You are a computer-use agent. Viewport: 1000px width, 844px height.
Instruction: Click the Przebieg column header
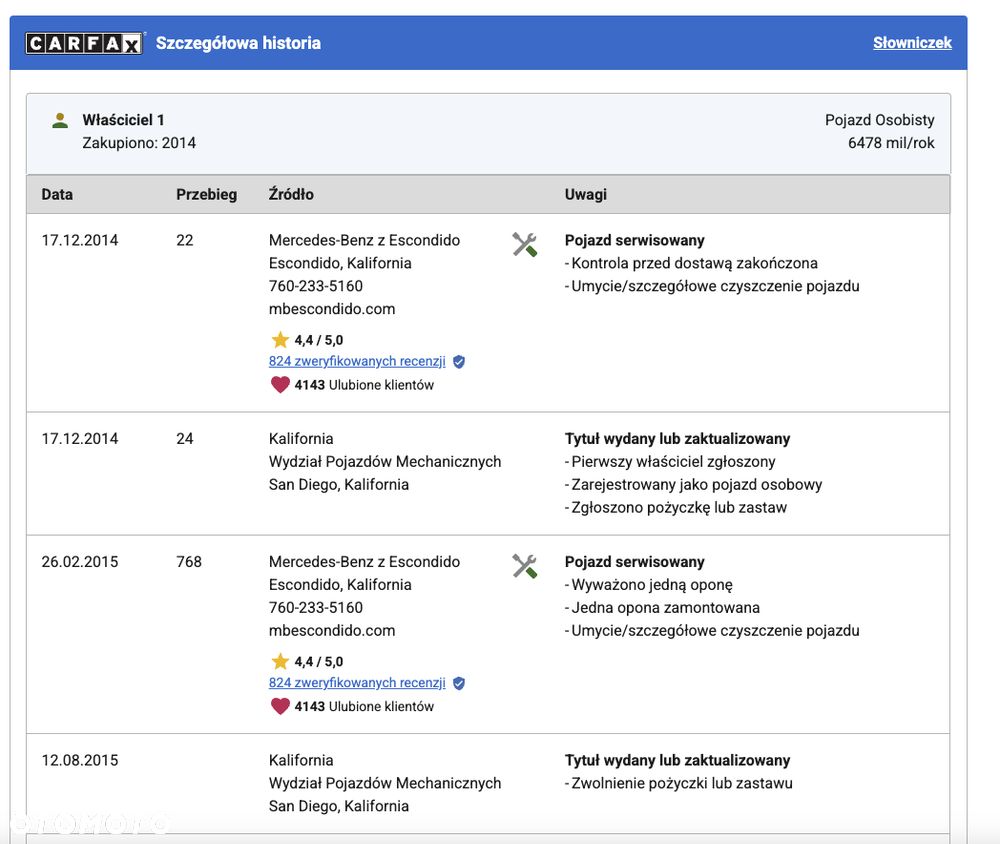[x=206, y=195]
